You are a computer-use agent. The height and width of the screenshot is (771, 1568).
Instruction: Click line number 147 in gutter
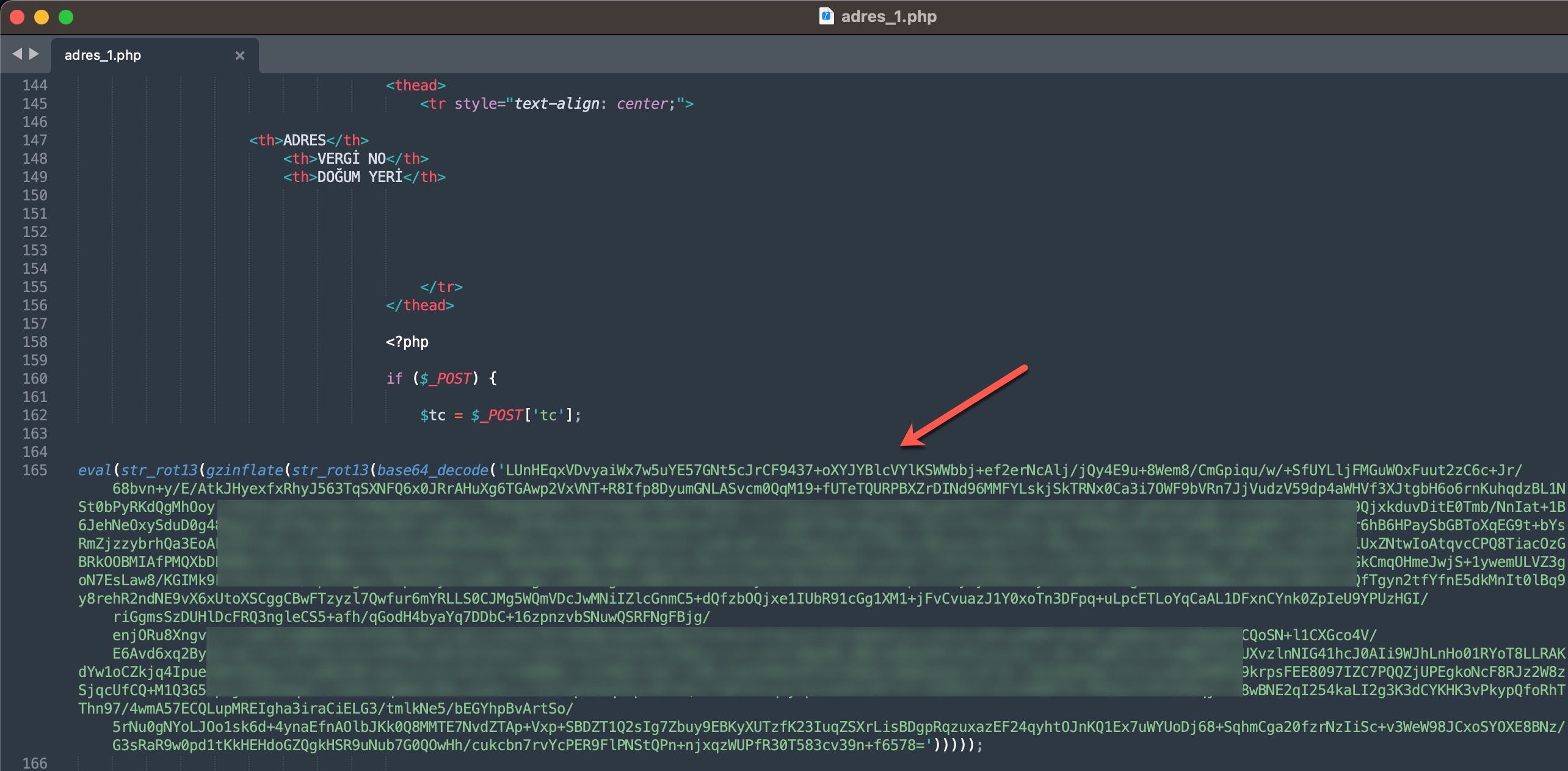35,141
